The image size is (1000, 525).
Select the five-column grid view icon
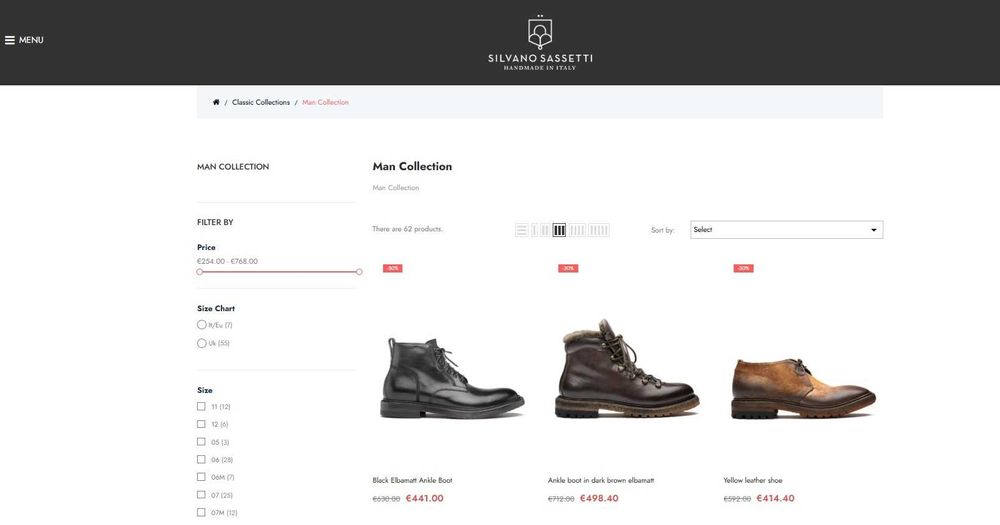[599, 230]
